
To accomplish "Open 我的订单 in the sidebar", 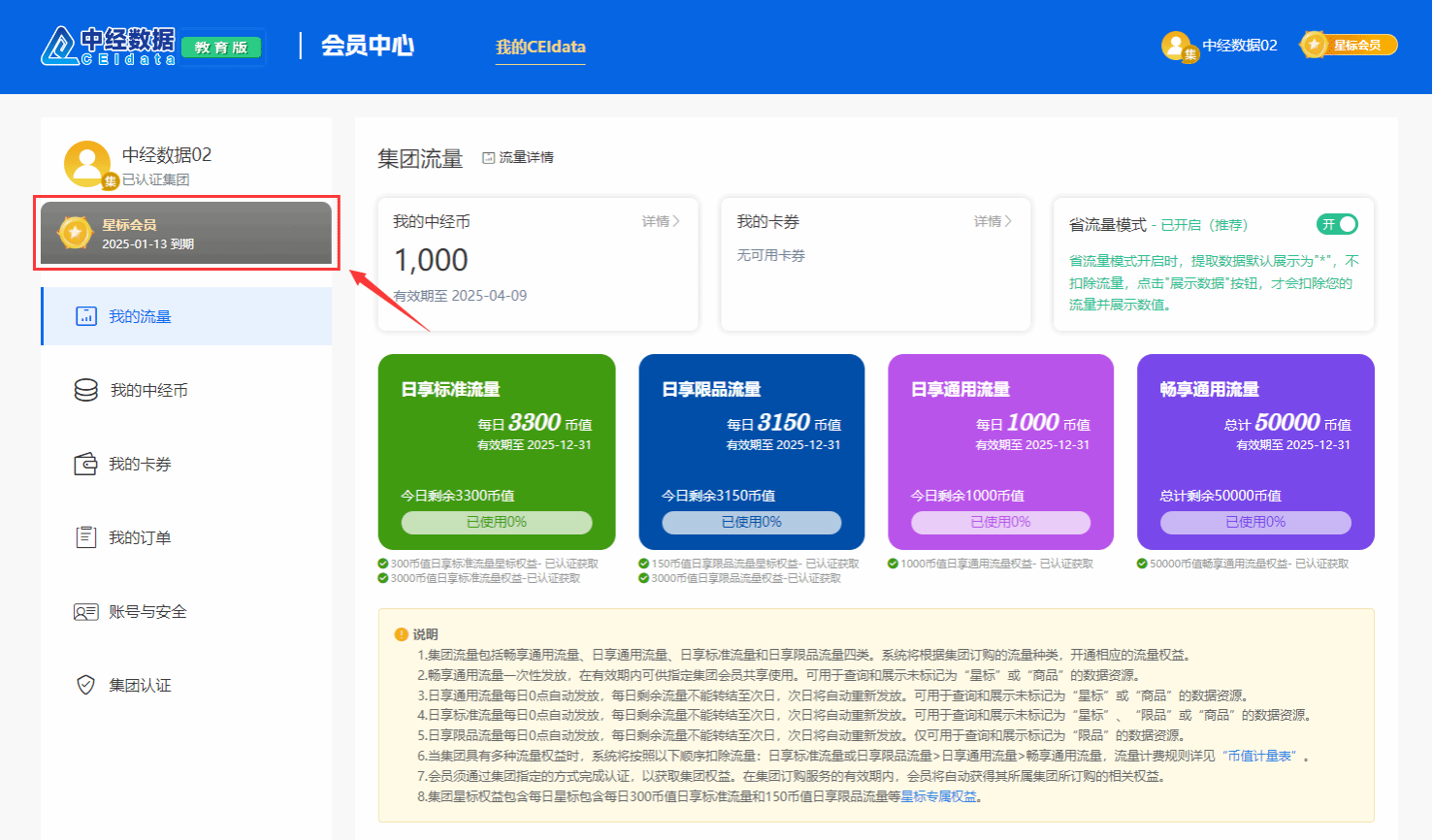I will tap(186, 537).
